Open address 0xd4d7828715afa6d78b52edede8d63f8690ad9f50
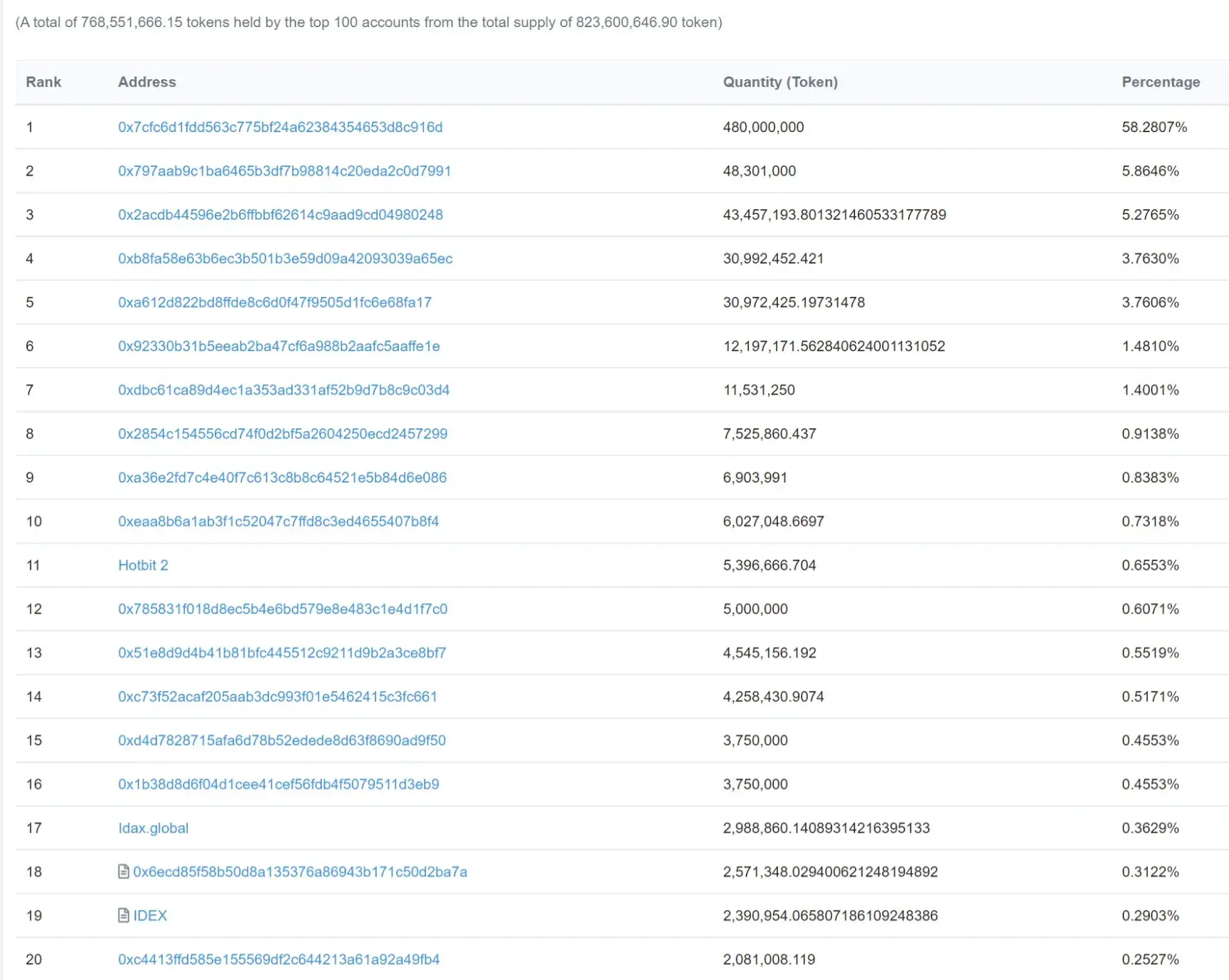This screenshot has width=1229, height=980. (x=282, y=740)
